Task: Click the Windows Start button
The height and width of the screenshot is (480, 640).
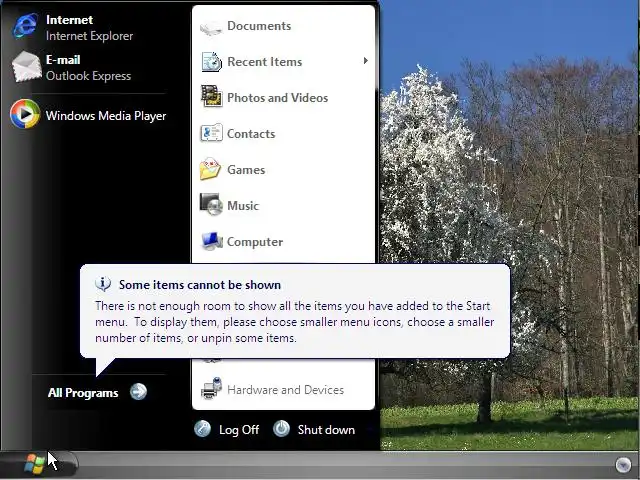Action: (35, 464)
